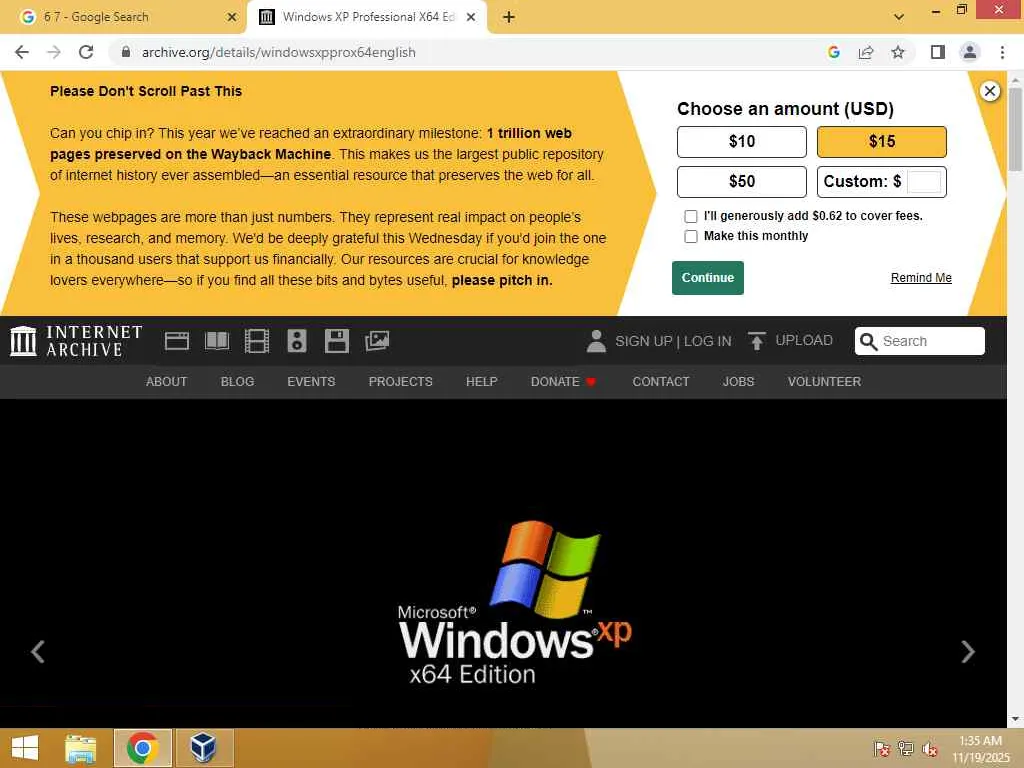Select Windows XP Professional X64 tab
This screenshot has width=1024, height=768.
[x=368, y=17]
